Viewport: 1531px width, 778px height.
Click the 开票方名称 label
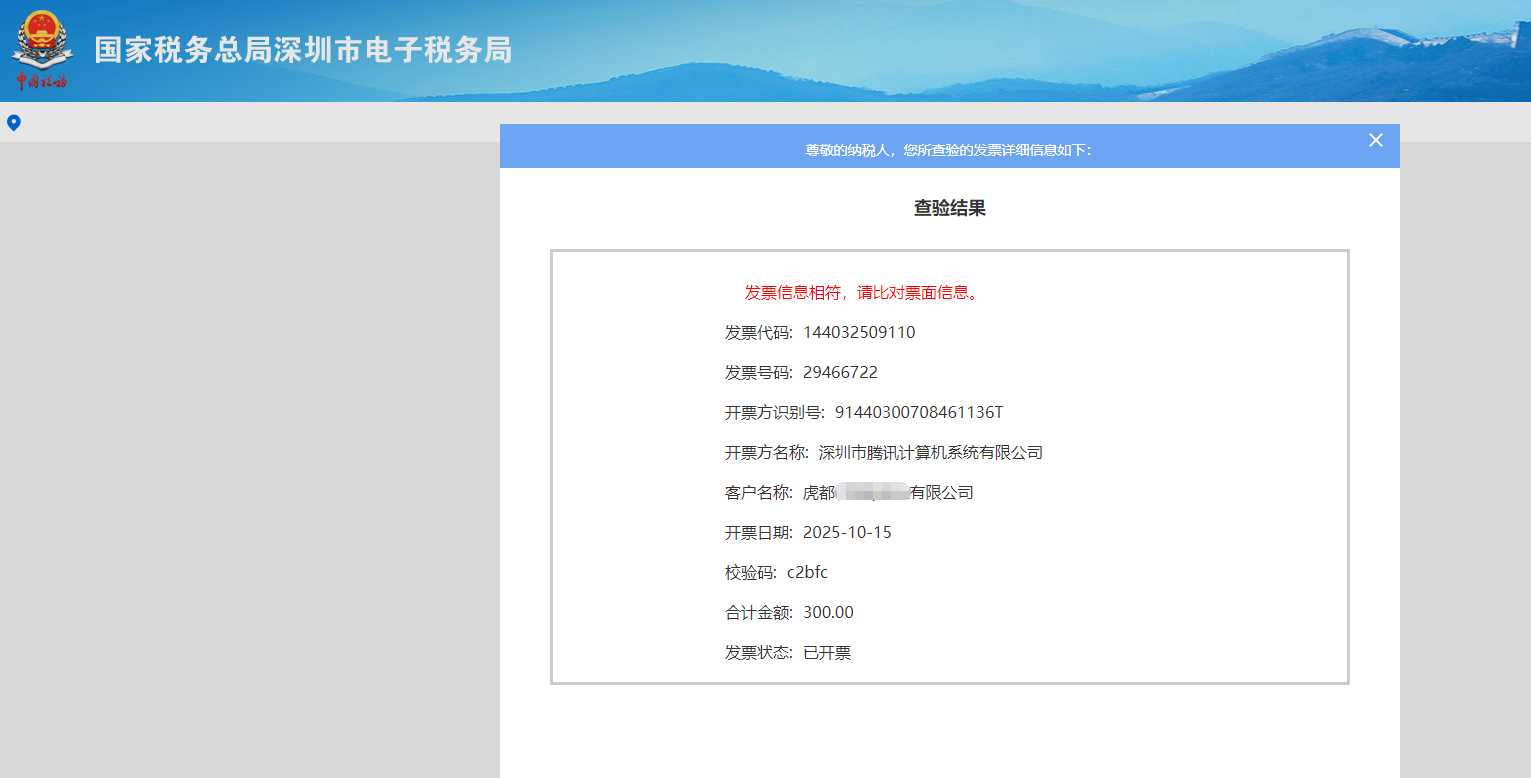pyautogui.click(x=767, y=453)
